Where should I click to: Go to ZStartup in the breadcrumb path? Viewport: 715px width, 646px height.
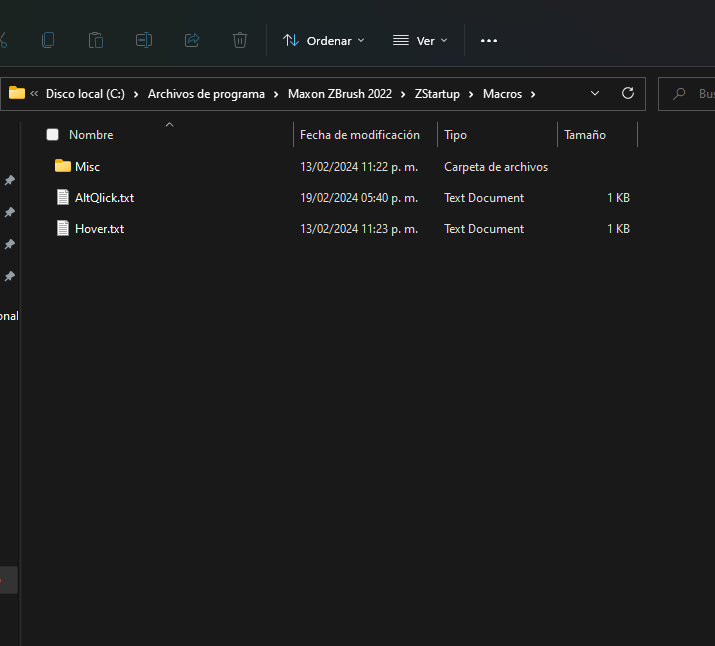click(437, 94)
